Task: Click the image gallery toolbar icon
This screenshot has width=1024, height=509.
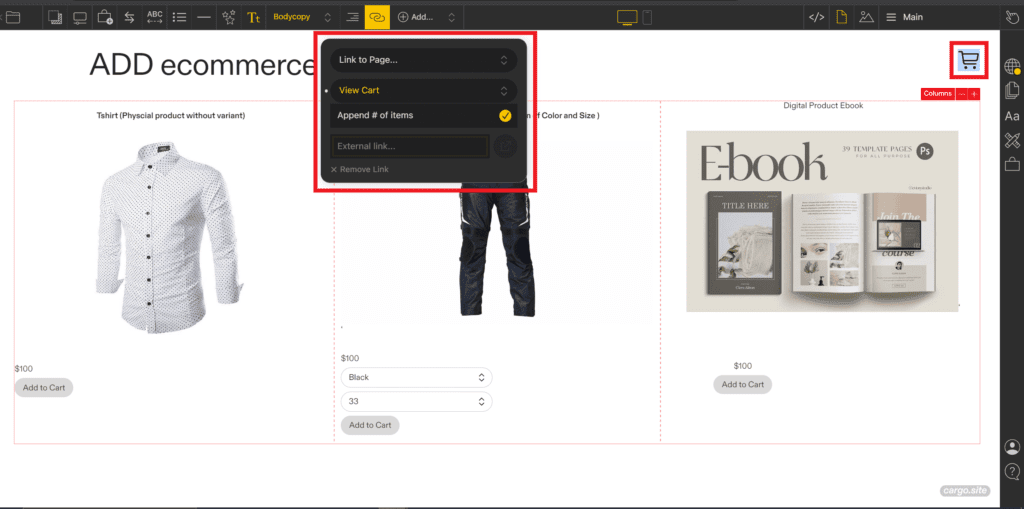Action: tap(56, 18)
